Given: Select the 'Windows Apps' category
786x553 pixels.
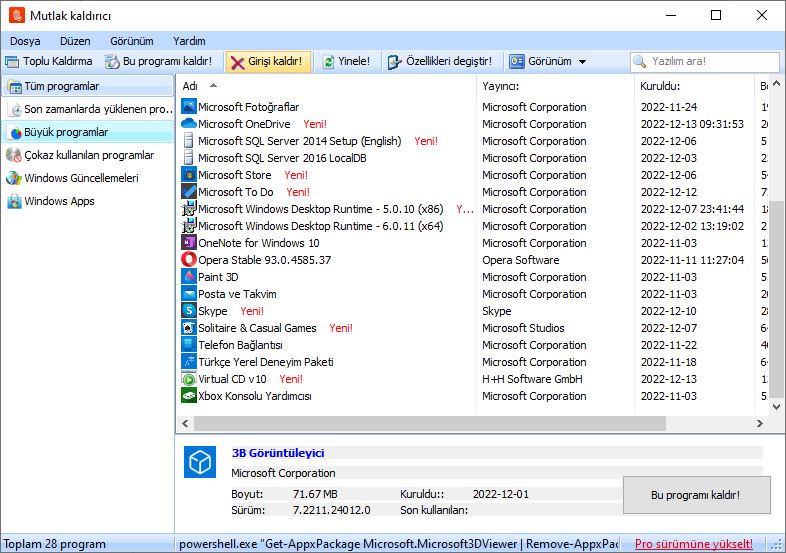Looking at the screenshot, I should 88,201.
